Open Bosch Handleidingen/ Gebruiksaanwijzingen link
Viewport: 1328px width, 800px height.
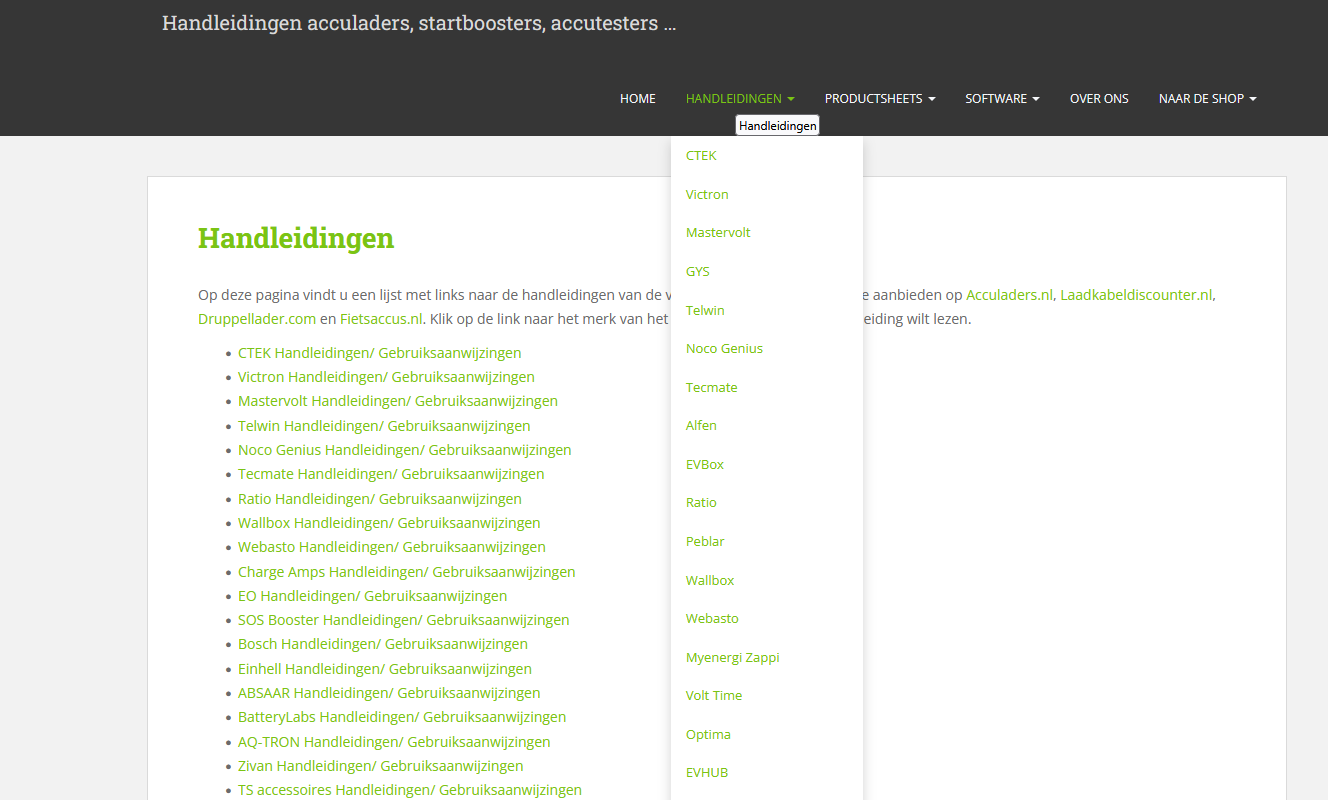383,644
